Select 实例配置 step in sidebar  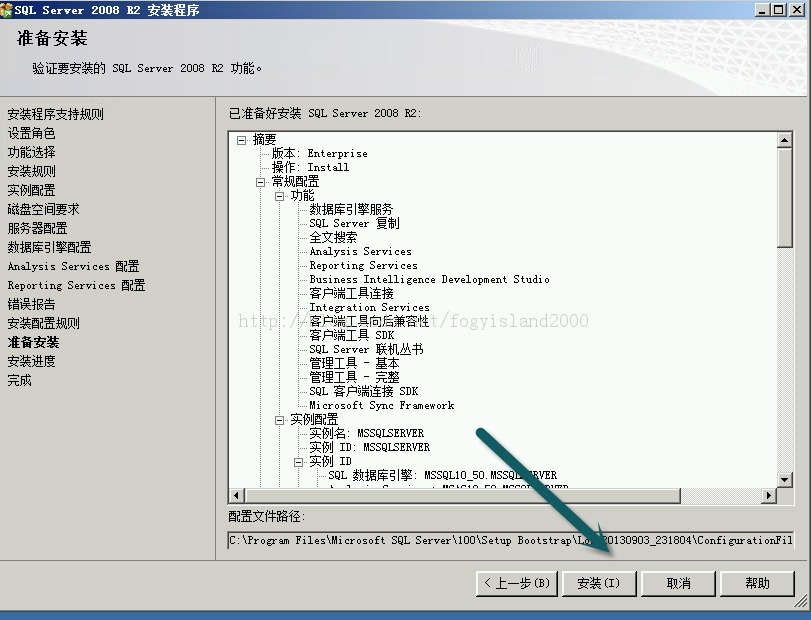31,190
